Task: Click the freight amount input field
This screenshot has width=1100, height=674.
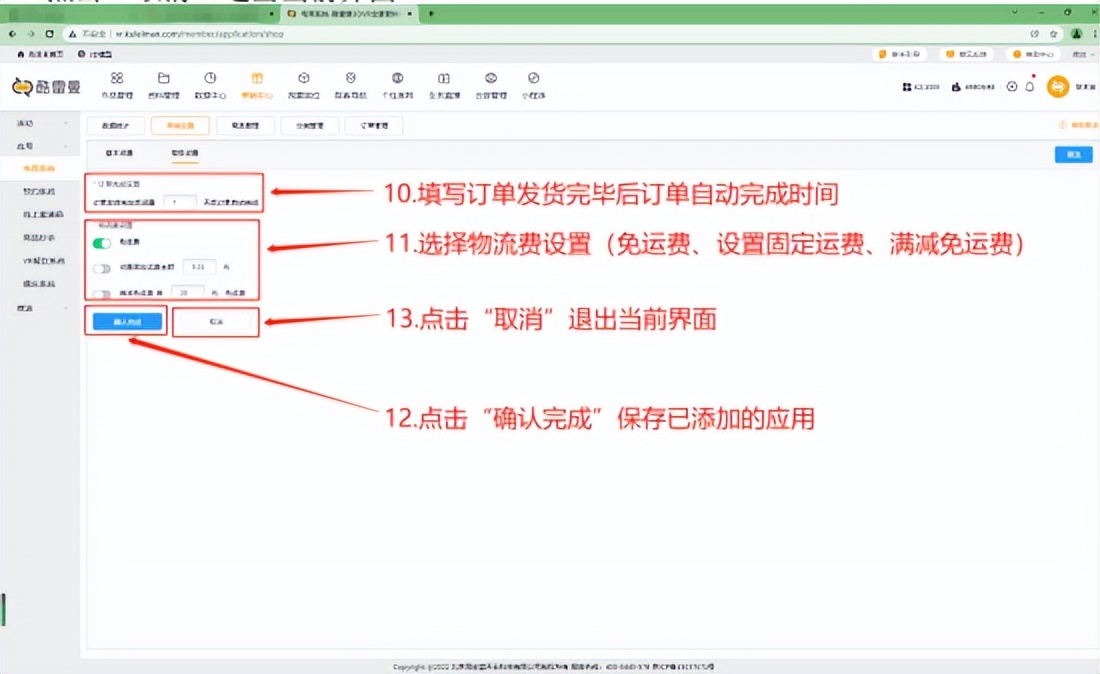Action: pos(199,268)
